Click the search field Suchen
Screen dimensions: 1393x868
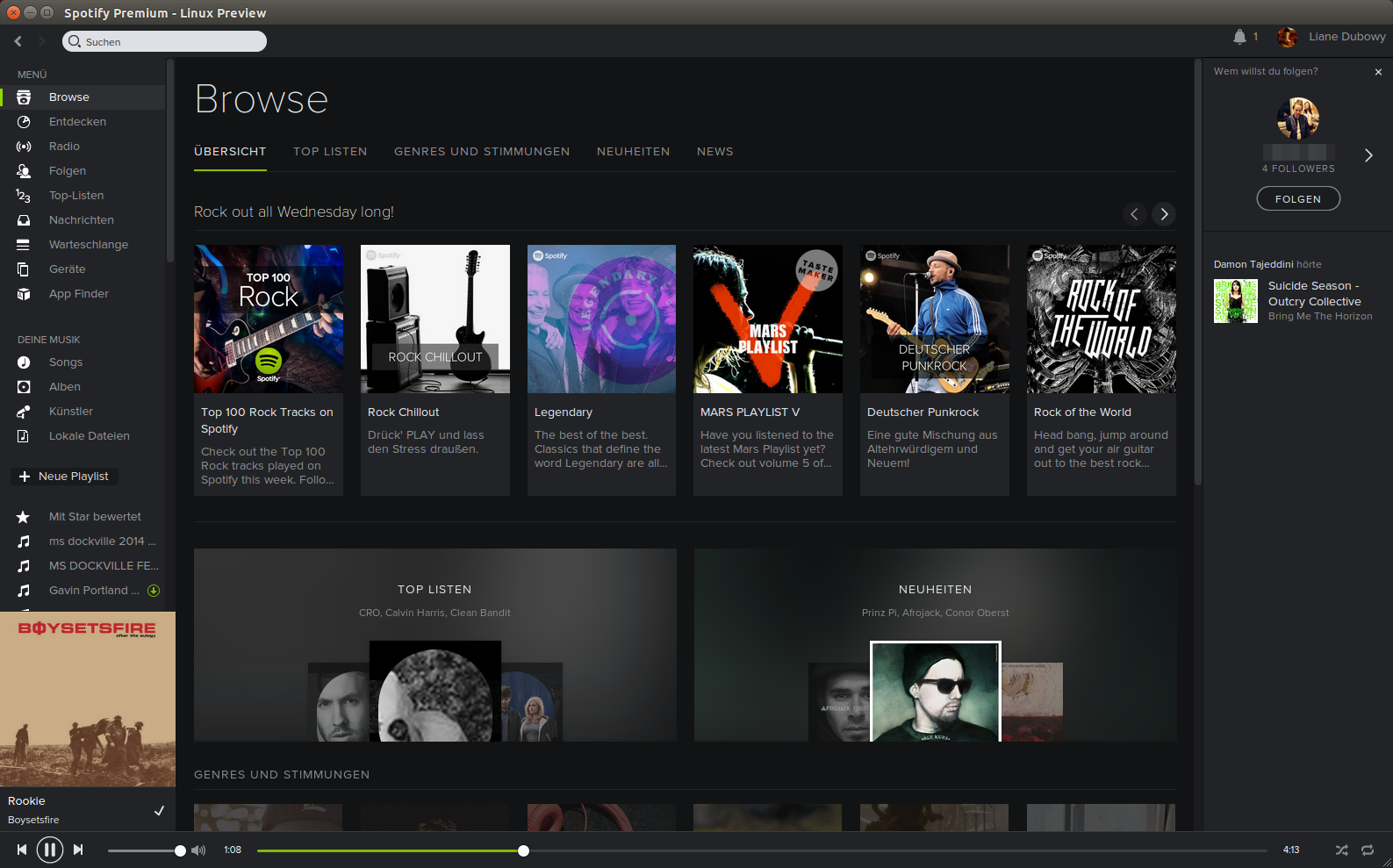pos(164,41)
